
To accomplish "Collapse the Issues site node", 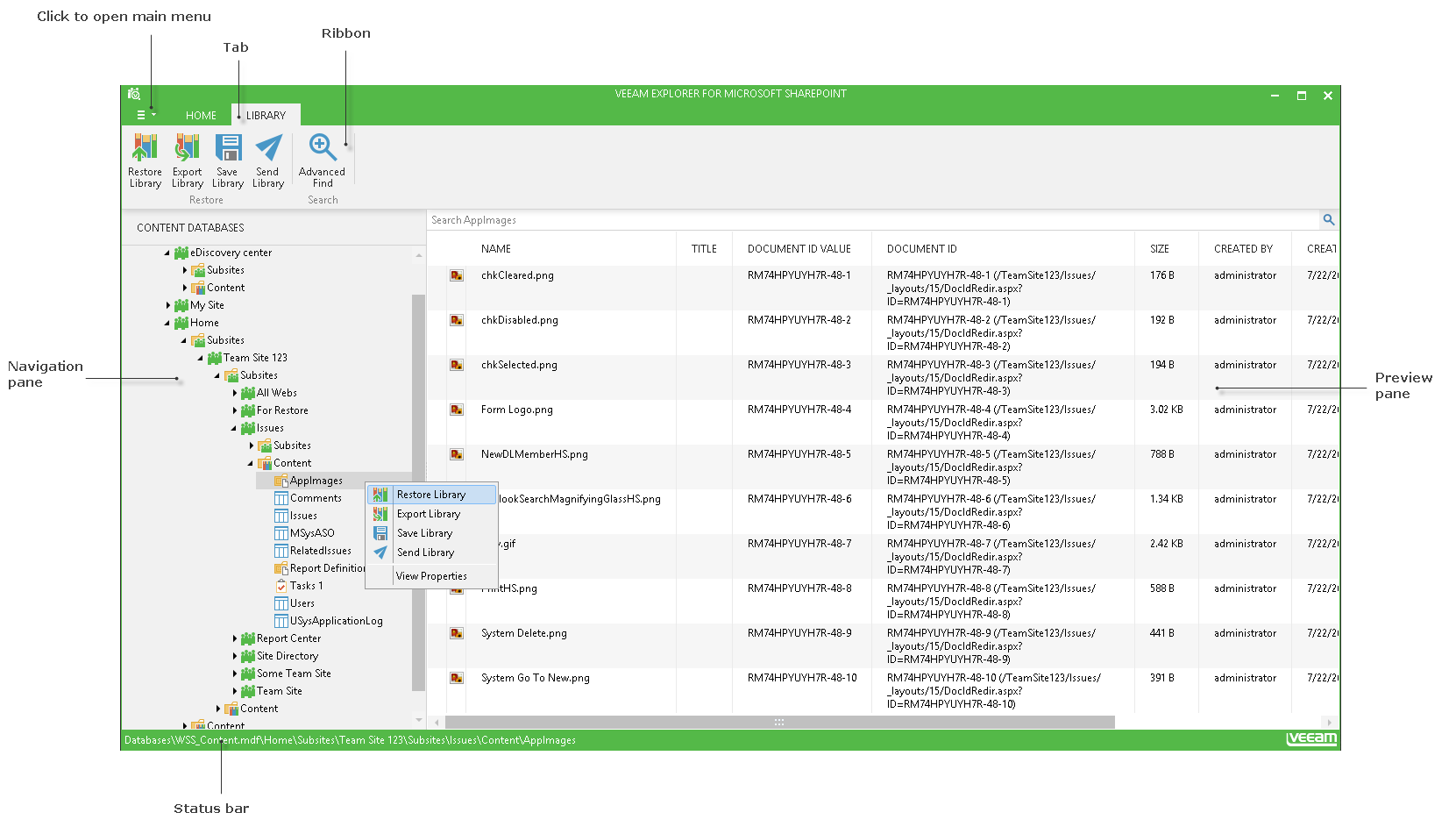I will tap(234, 428).
